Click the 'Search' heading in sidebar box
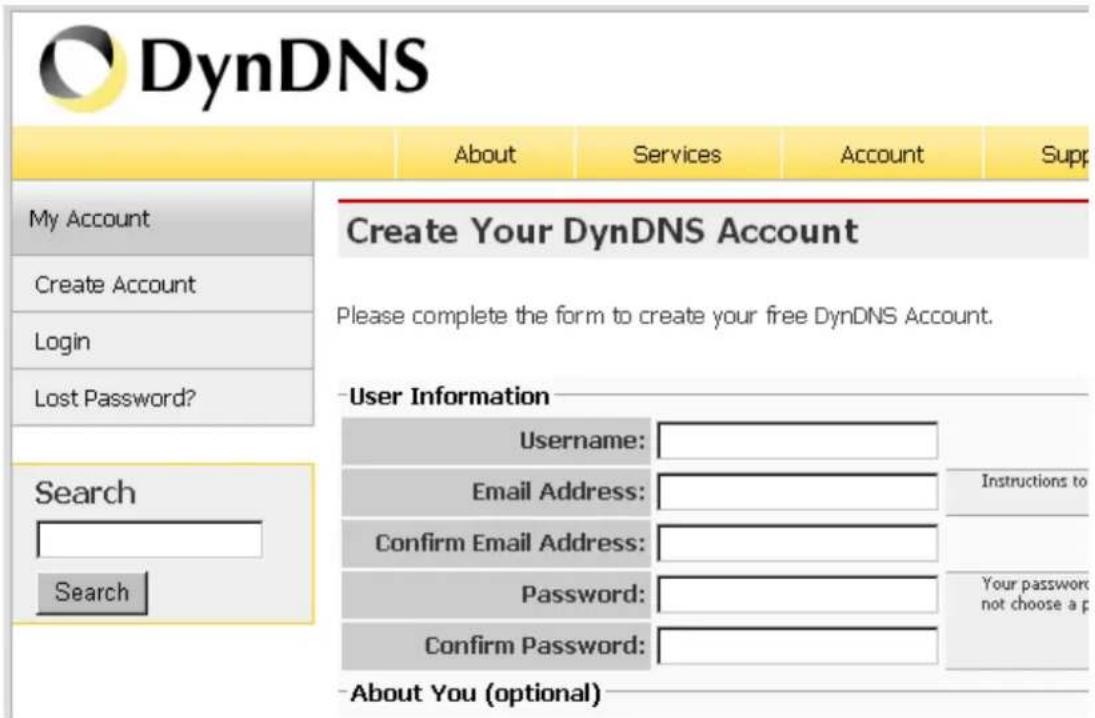This screenshot has width=1095, height=718. [85, 493]
